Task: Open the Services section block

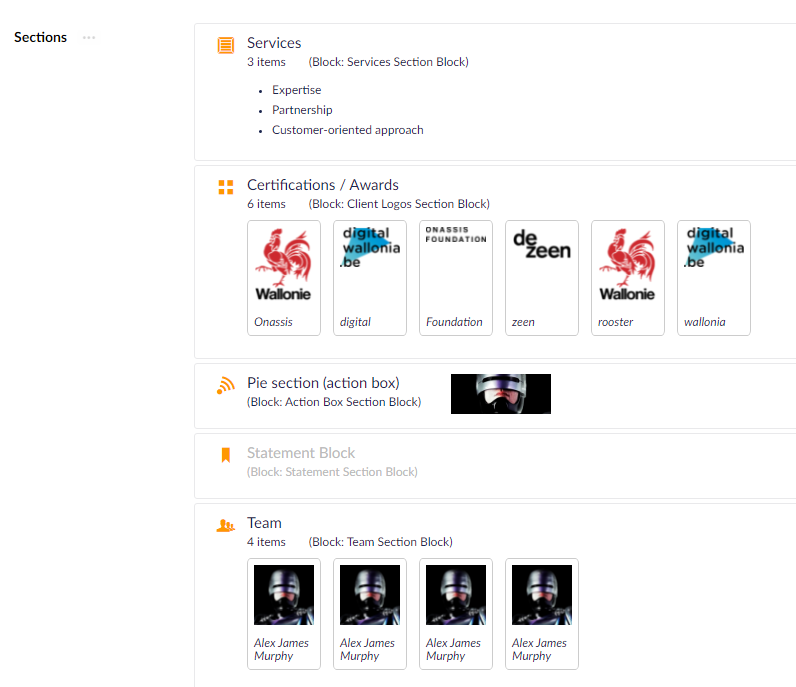Action: pos(274,43)
